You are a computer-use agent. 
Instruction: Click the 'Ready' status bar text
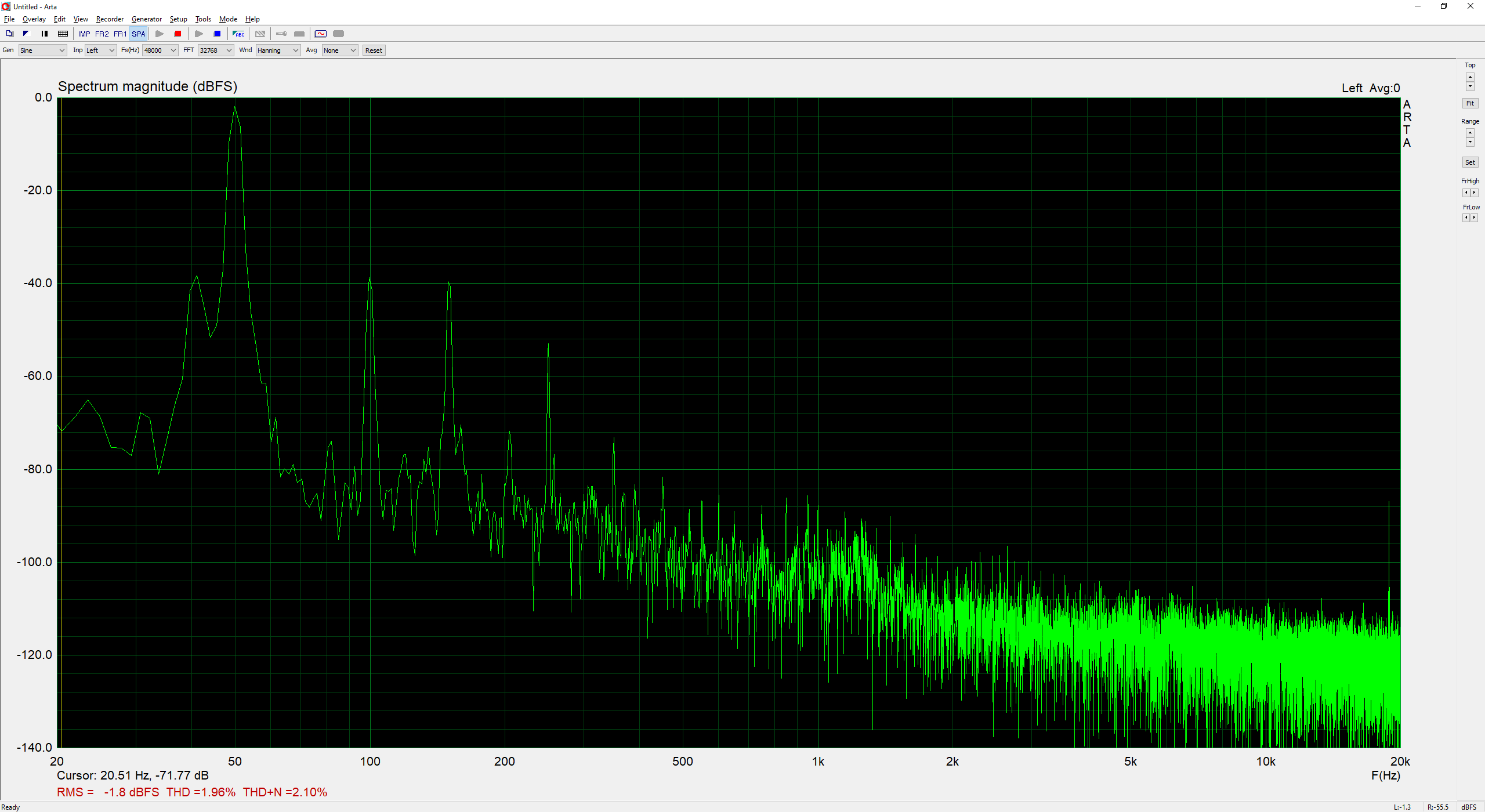[10, 807]
